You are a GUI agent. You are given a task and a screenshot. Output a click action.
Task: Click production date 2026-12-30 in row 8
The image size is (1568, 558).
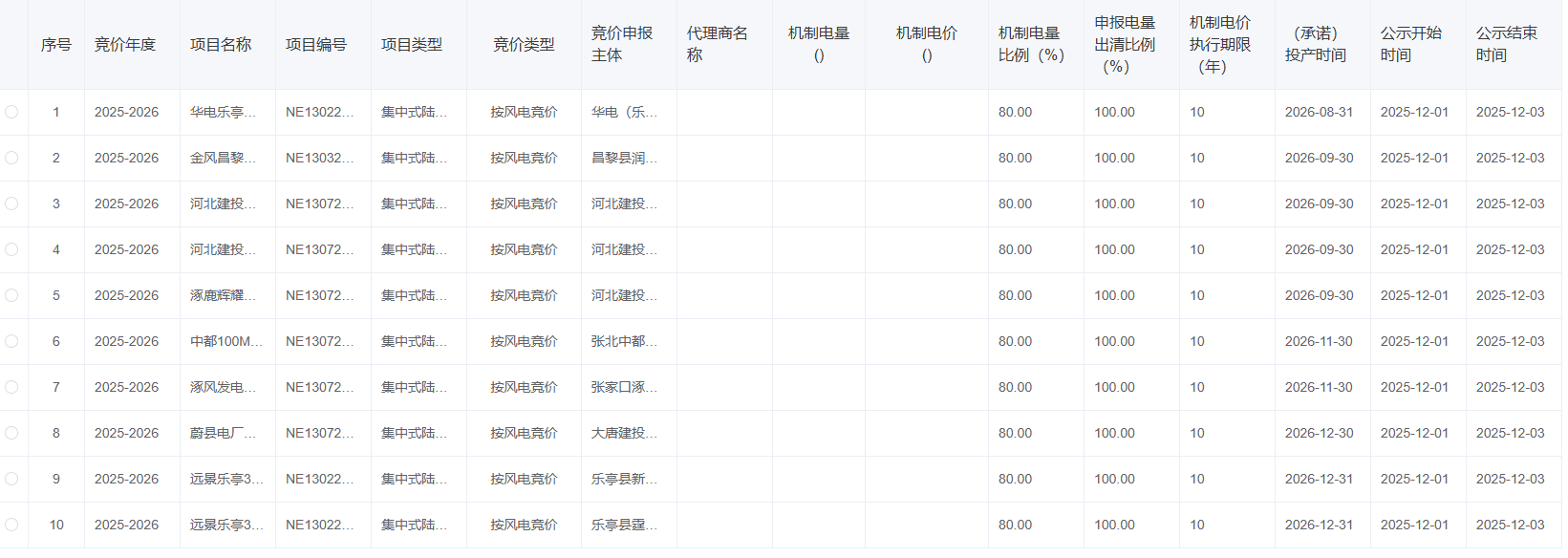[x=1319, y=433]
